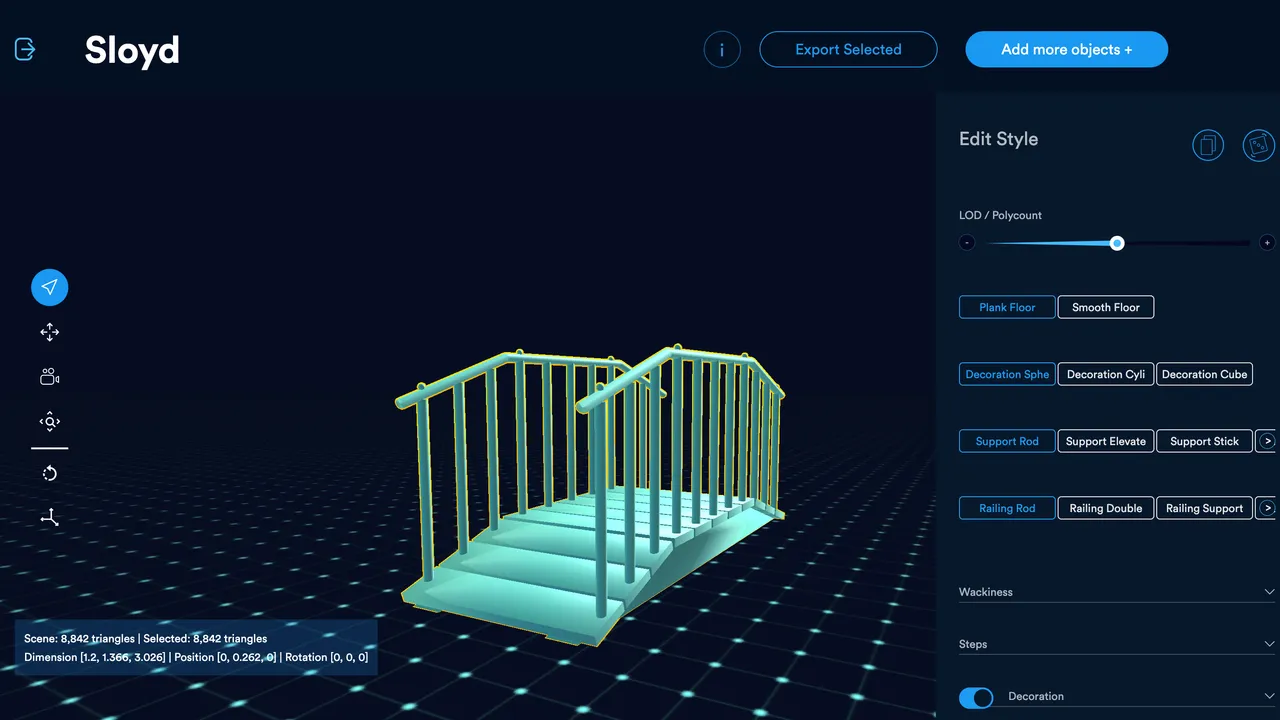Select the pointer select tool
1280x720 pixels.
(x=50, y=287)
